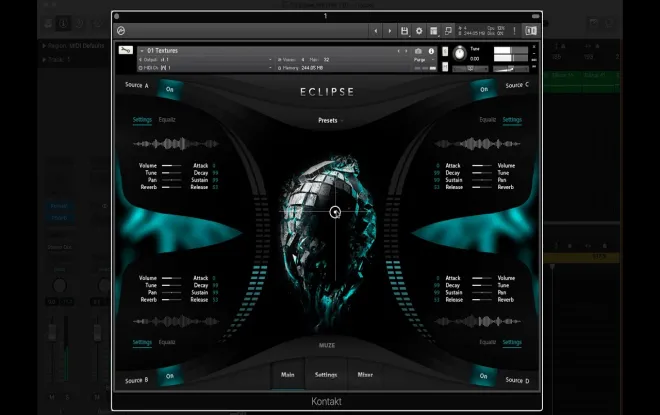Turn off Source A with its On button

click(x=170, y=89)
